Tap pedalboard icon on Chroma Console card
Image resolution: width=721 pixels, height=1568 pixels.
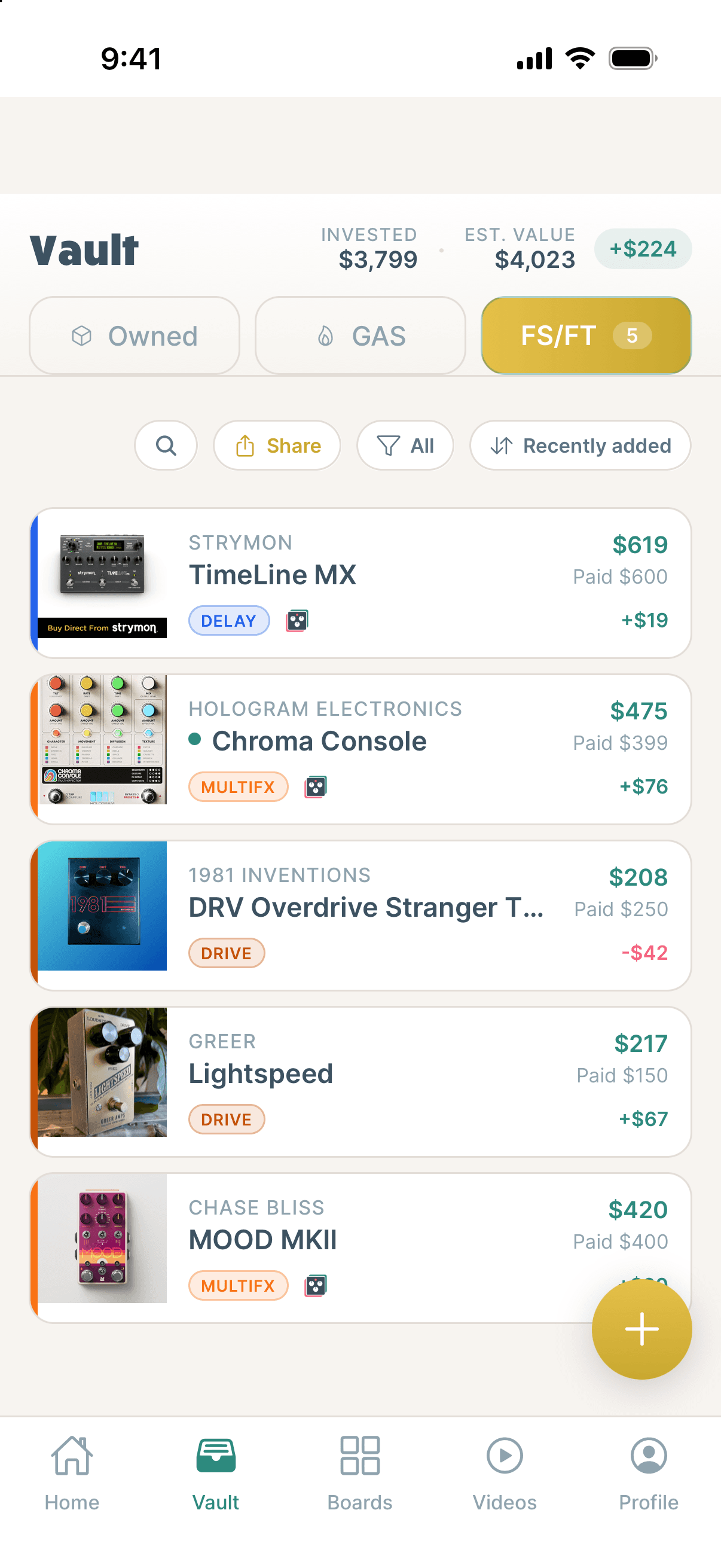click(x=315, y=786)
